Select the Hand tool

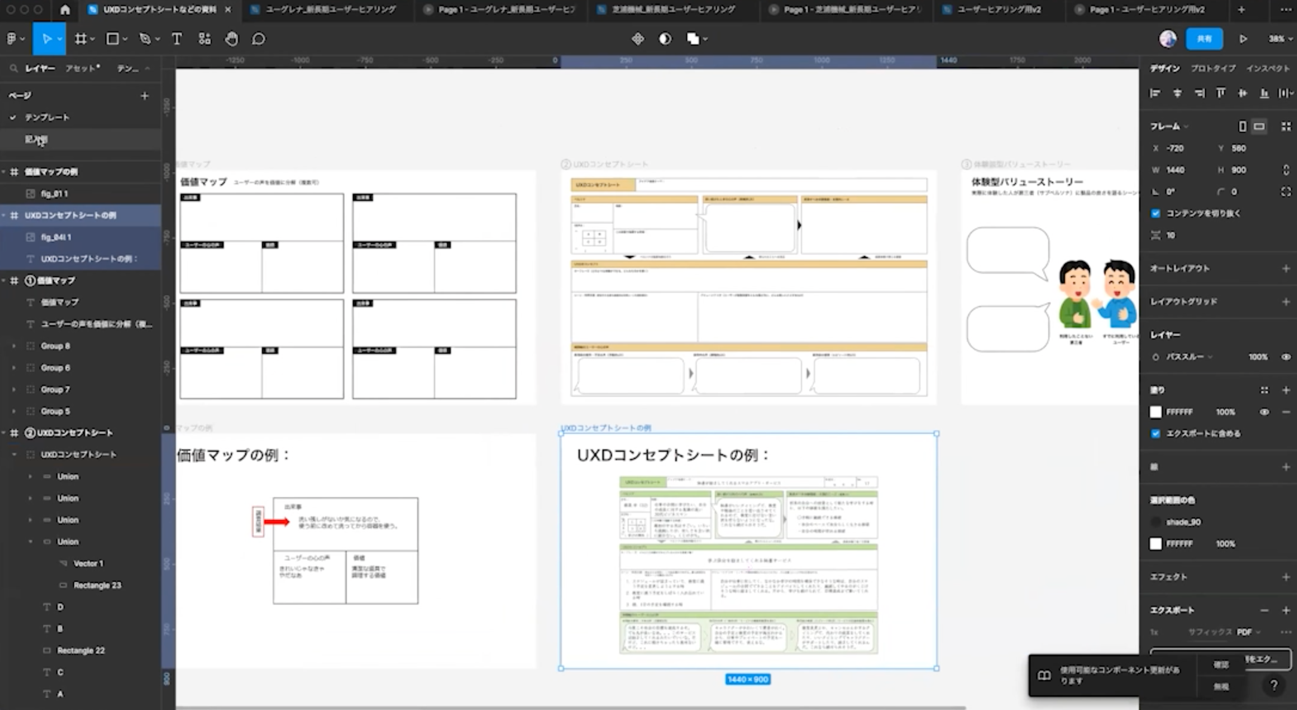pyautogui.click(x=232, y=39)
